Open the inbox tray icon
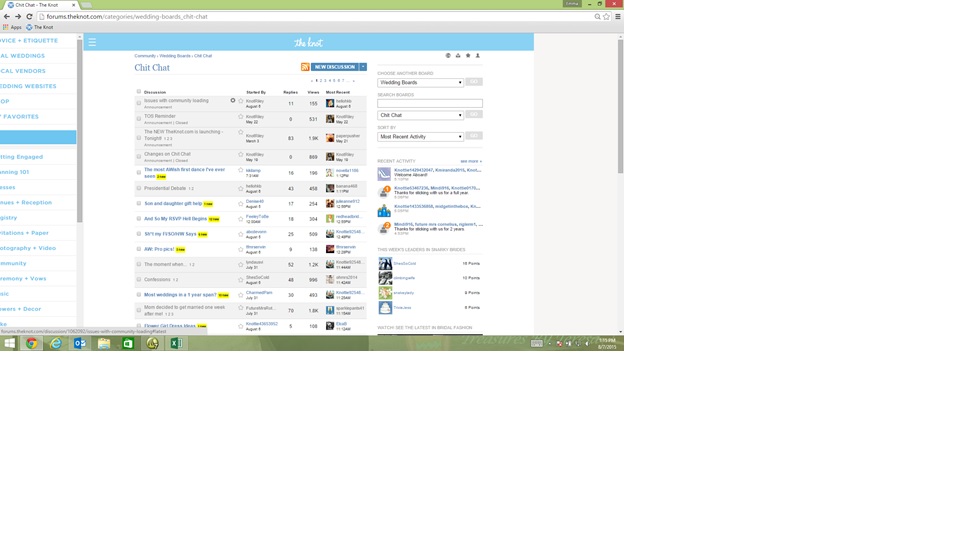The image size is (960, 540). (x=458, y=56)
